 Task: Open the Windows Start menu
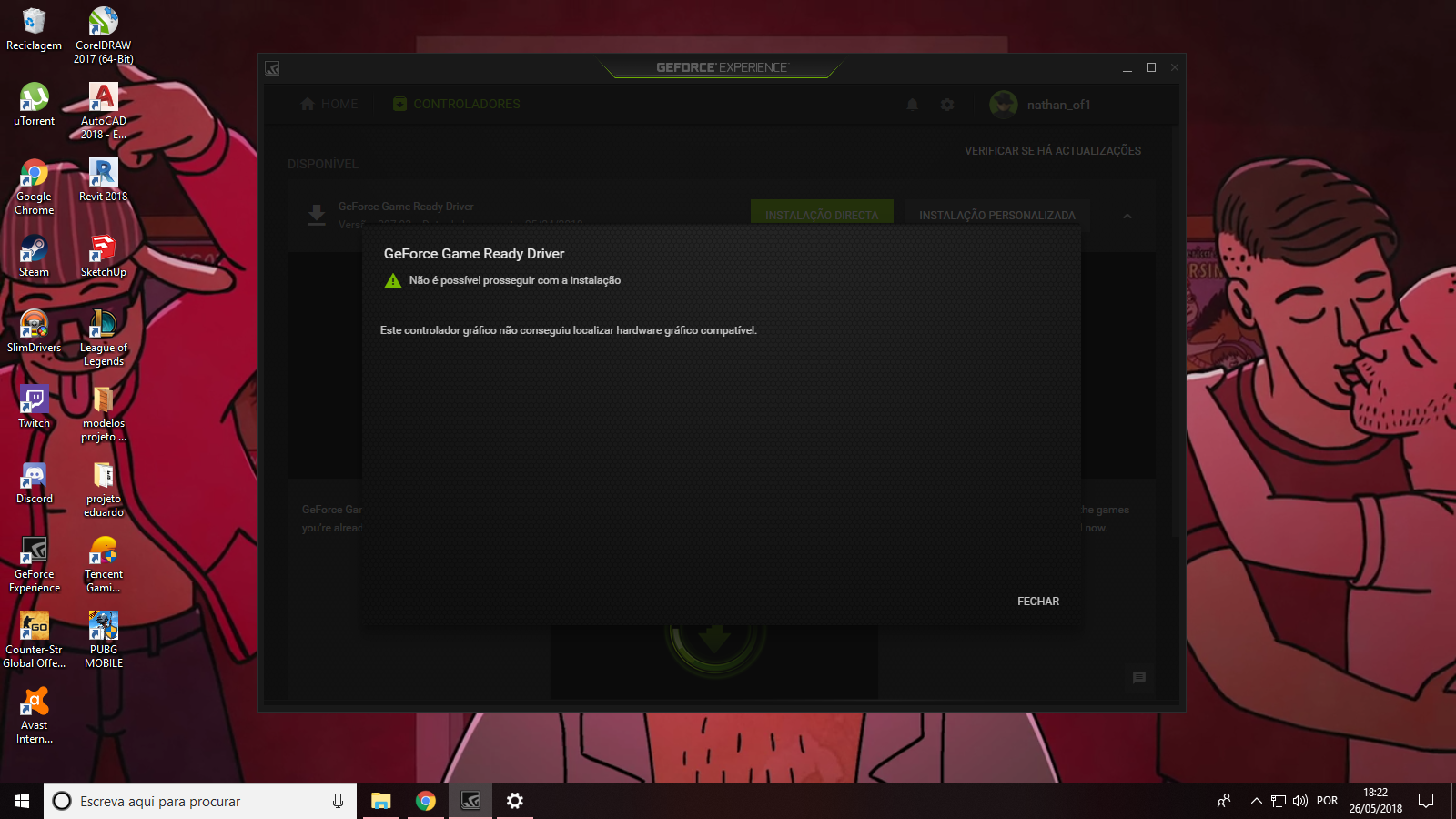(22, 801)
